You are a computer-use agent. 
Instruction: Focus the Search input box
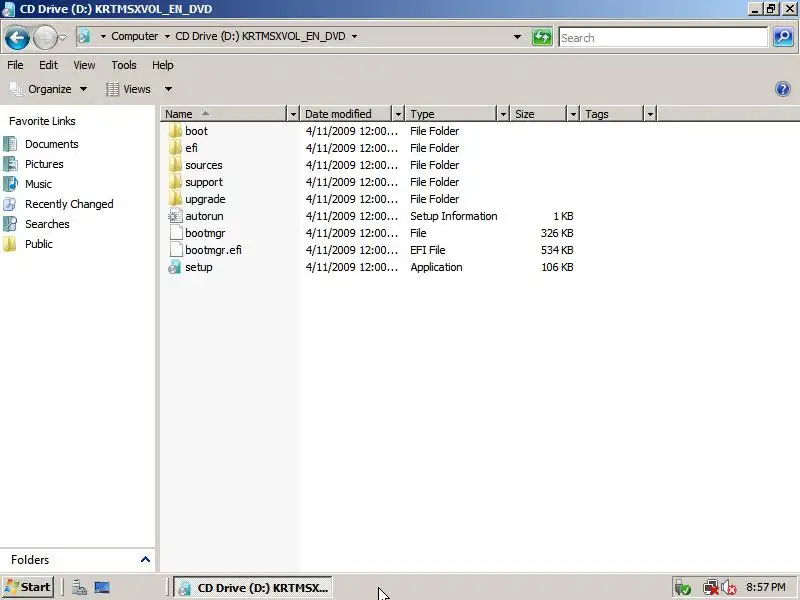click(663, 37)
